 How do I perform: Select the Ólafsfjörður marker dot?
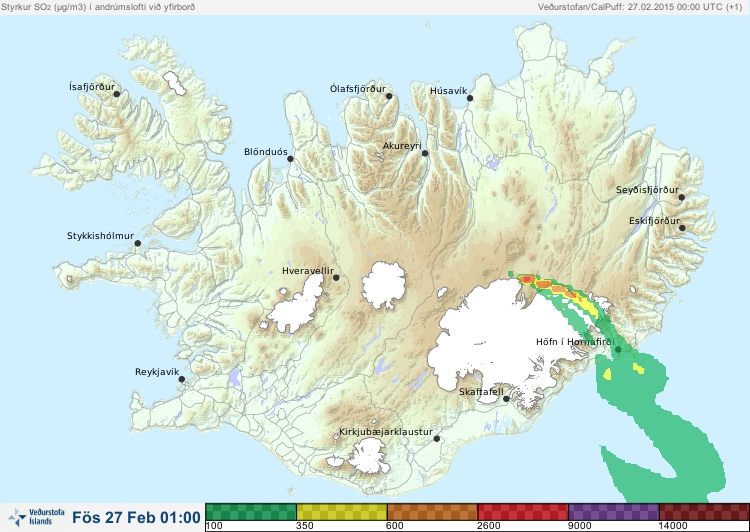389,96
